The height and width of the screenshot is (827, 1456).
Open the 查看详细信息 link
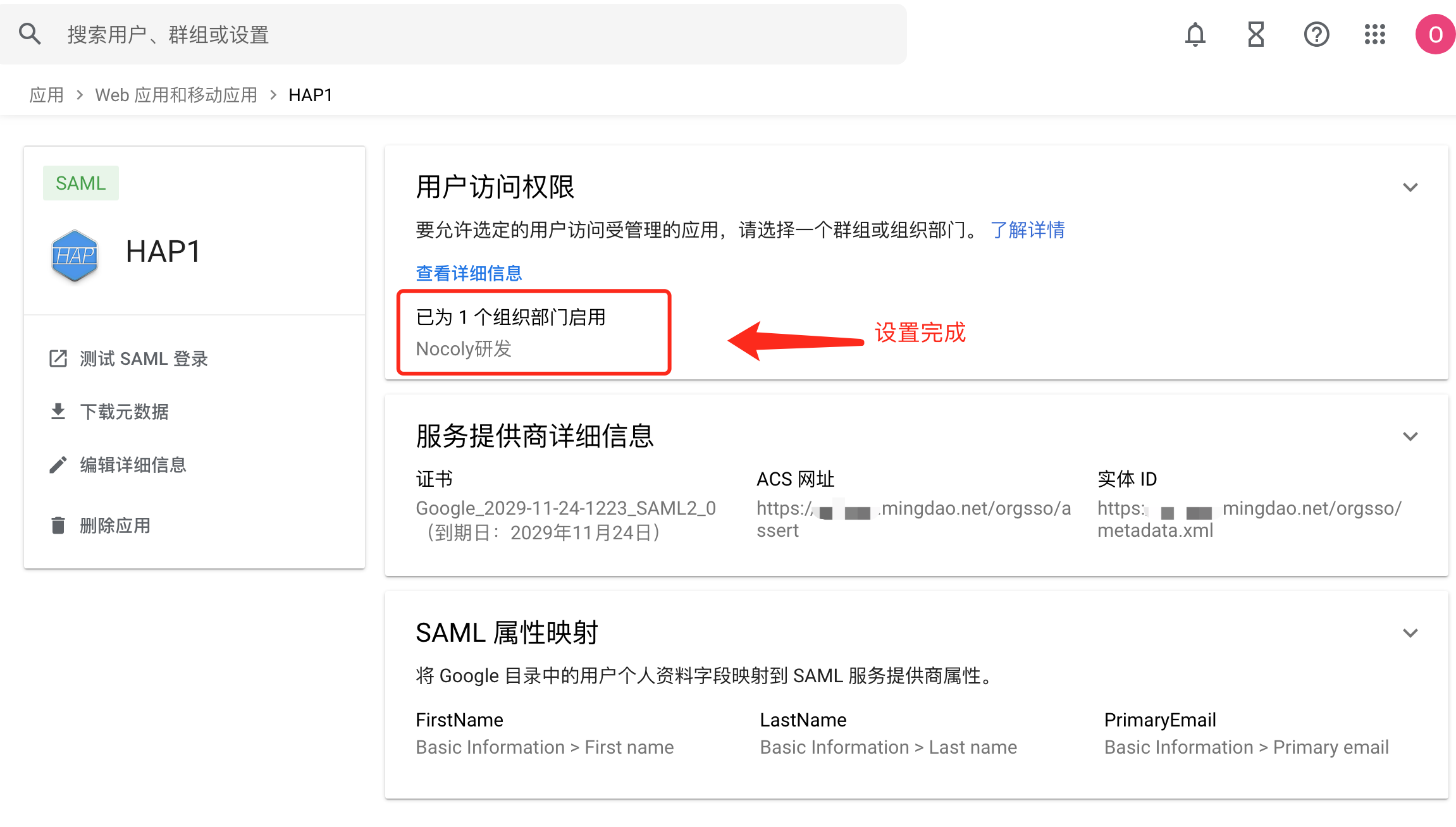click(469, 273)
